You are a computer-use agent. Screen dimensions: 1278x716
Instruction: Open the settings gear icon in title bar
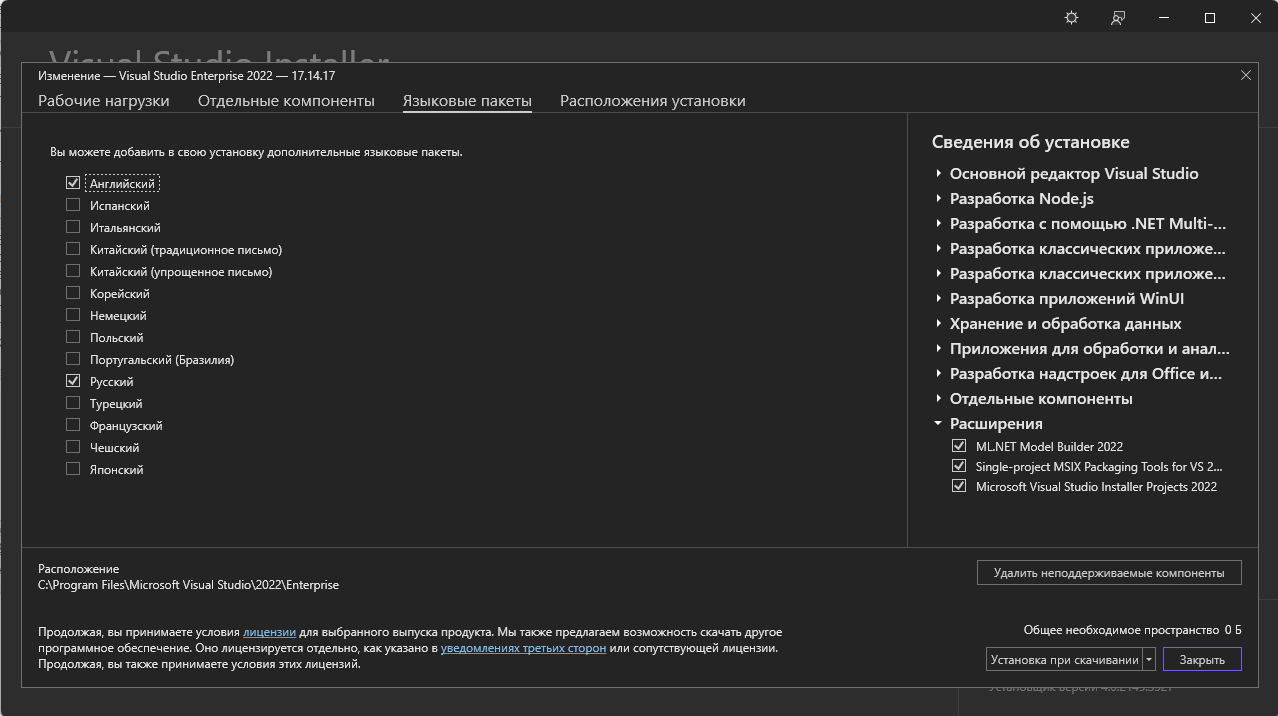pyautogui.click(x=1071, y=18)
